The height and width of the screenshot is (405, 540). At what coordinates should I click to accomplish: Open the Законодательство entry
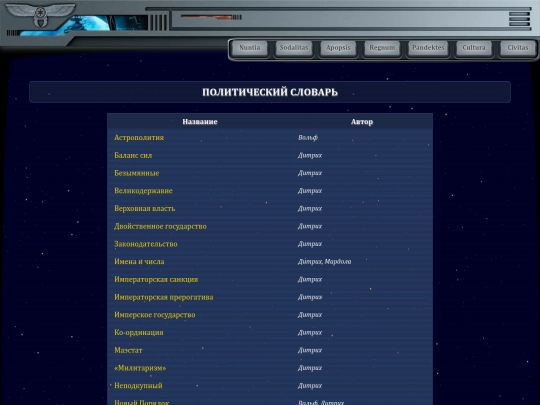146,244
